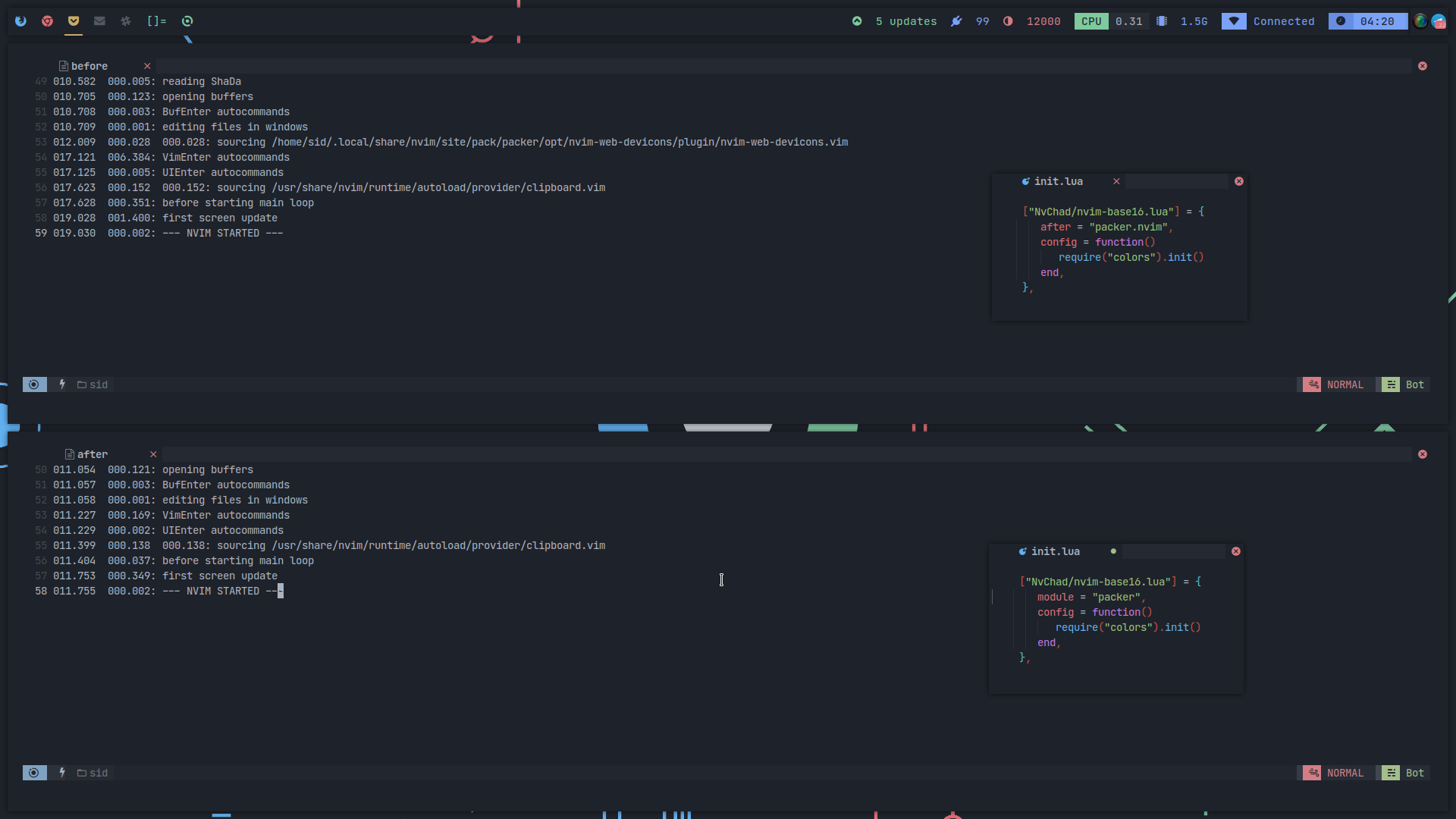Click the pacman ghost icon beside NORMAL
The width and height of the screenshot is (1456, 819).
[x=1313, y=384]
